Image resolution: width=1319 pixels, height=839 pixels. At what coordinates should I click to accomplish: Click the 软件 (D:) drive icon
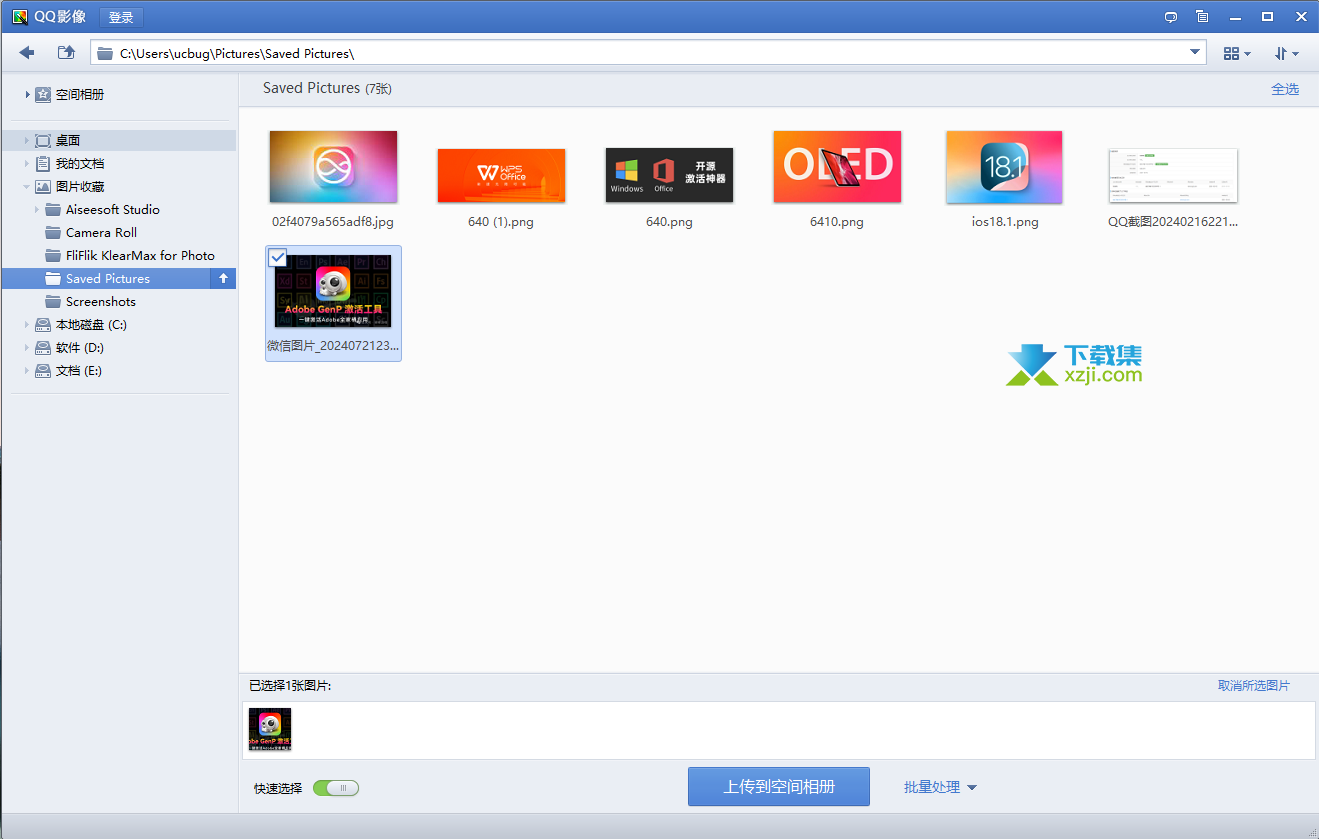pyautogui.click(x=43, y=348)
